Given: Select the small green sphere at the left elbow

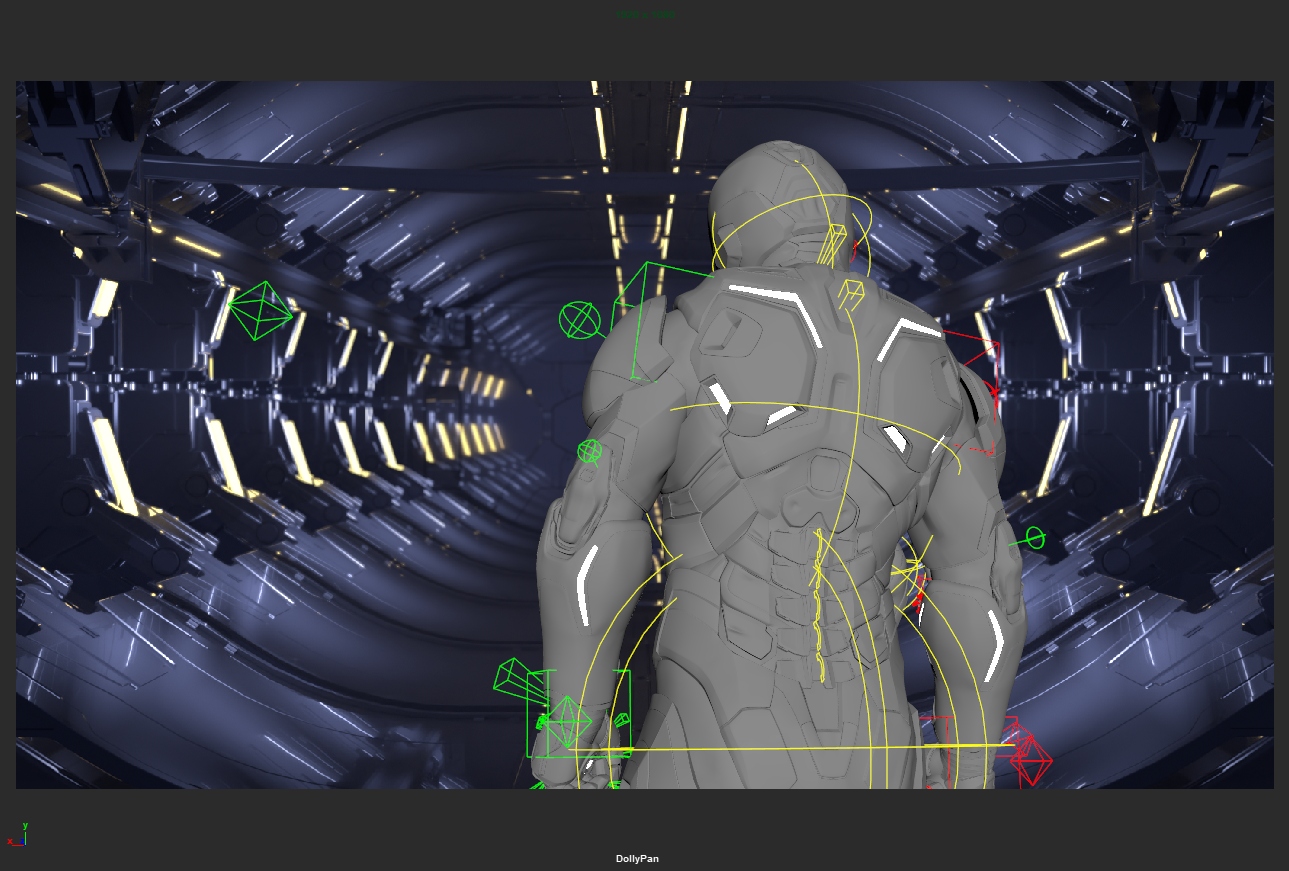Looking at the screenshot, I should 590,452.
